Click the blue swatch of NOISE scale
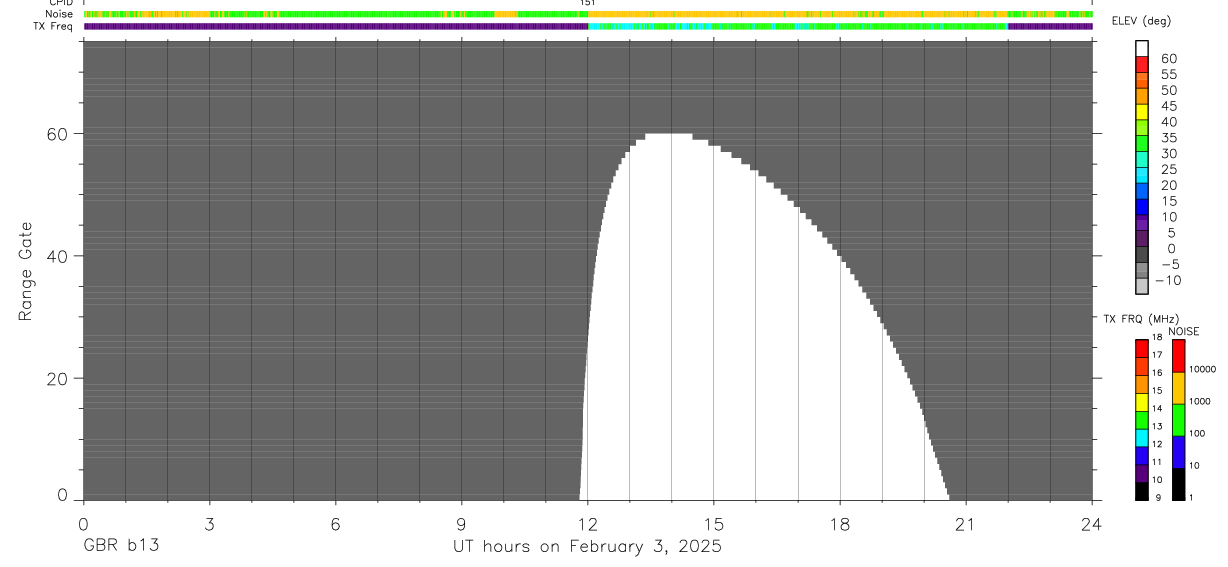1228x567 pixels. 1179,452
